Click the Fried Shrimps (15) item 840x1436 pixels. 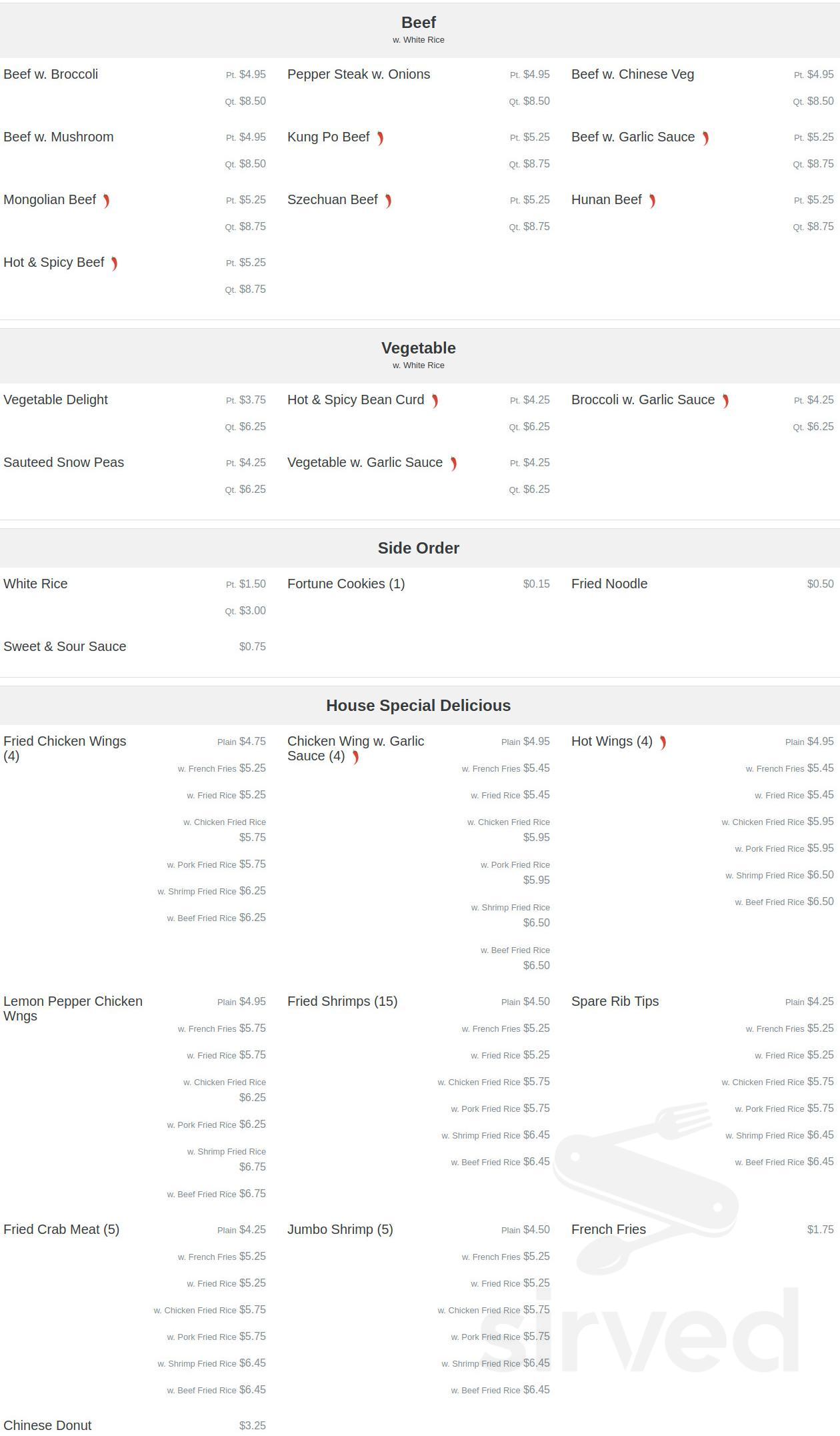click(342, 1002)
